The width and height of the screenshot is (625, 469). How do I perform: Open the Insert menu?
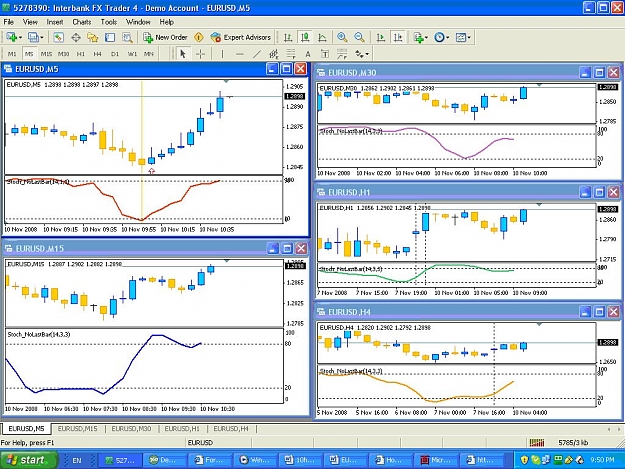[55, 22]
